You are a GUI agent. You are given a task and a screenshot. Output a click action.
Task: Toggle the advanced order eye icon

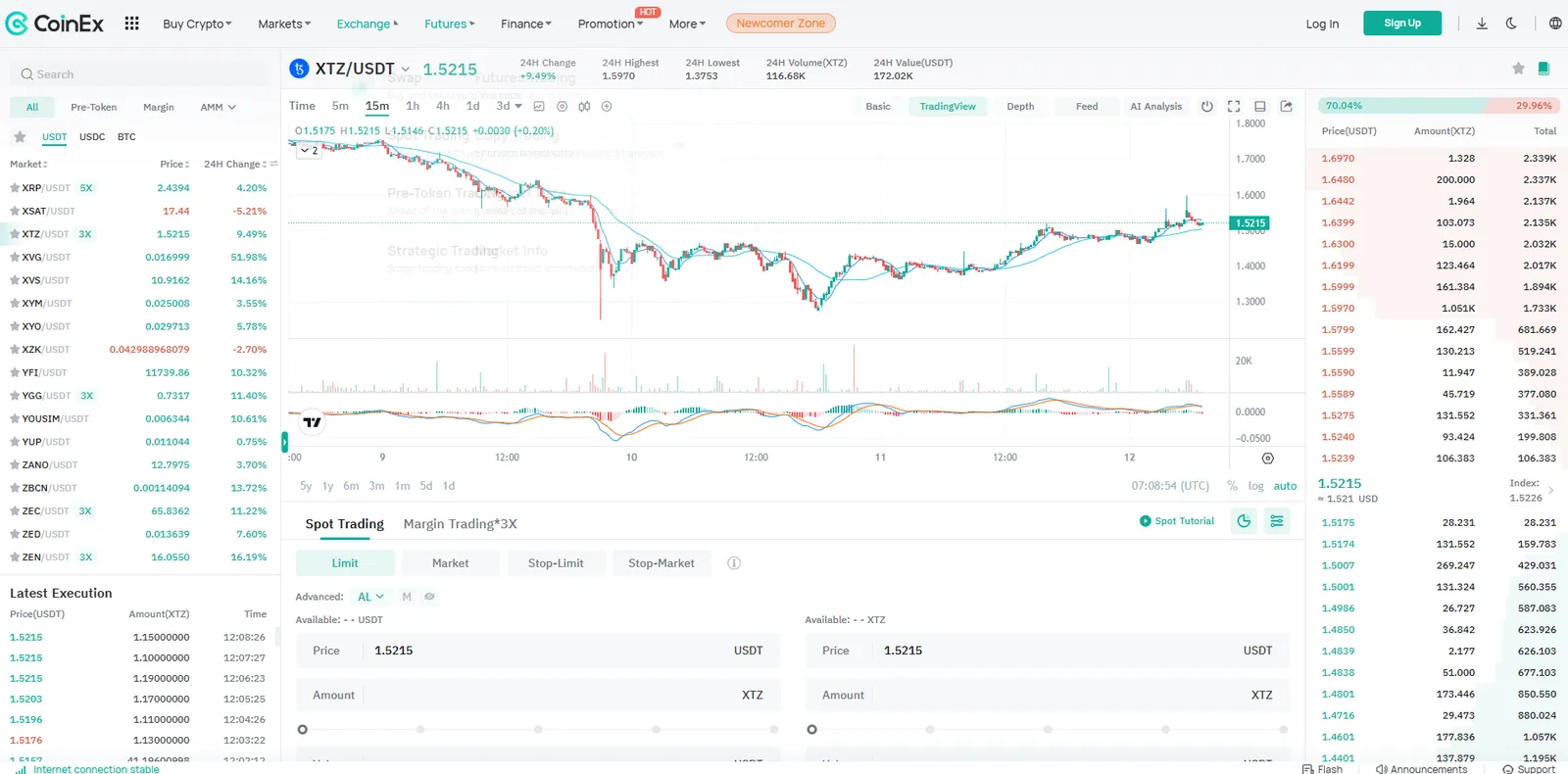(x=429, y=597)
